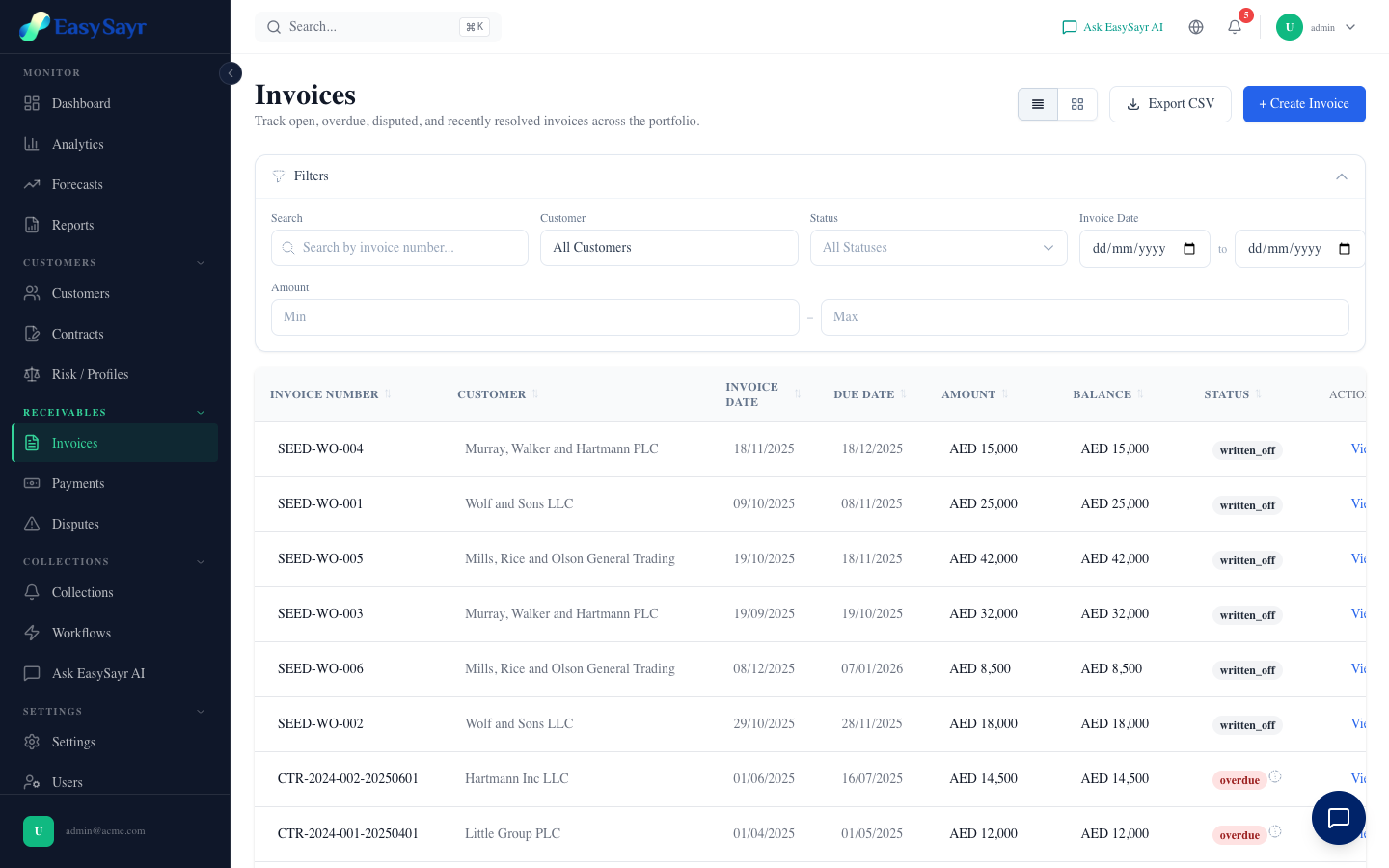
Task: Open the admin user menu
Action: coord(1317,27)
